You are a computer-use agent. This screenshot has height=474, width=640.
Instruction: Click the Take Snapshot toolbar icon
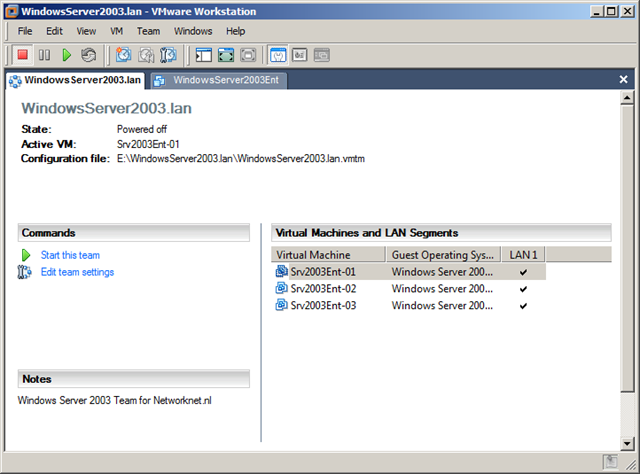tap(123, 55)
